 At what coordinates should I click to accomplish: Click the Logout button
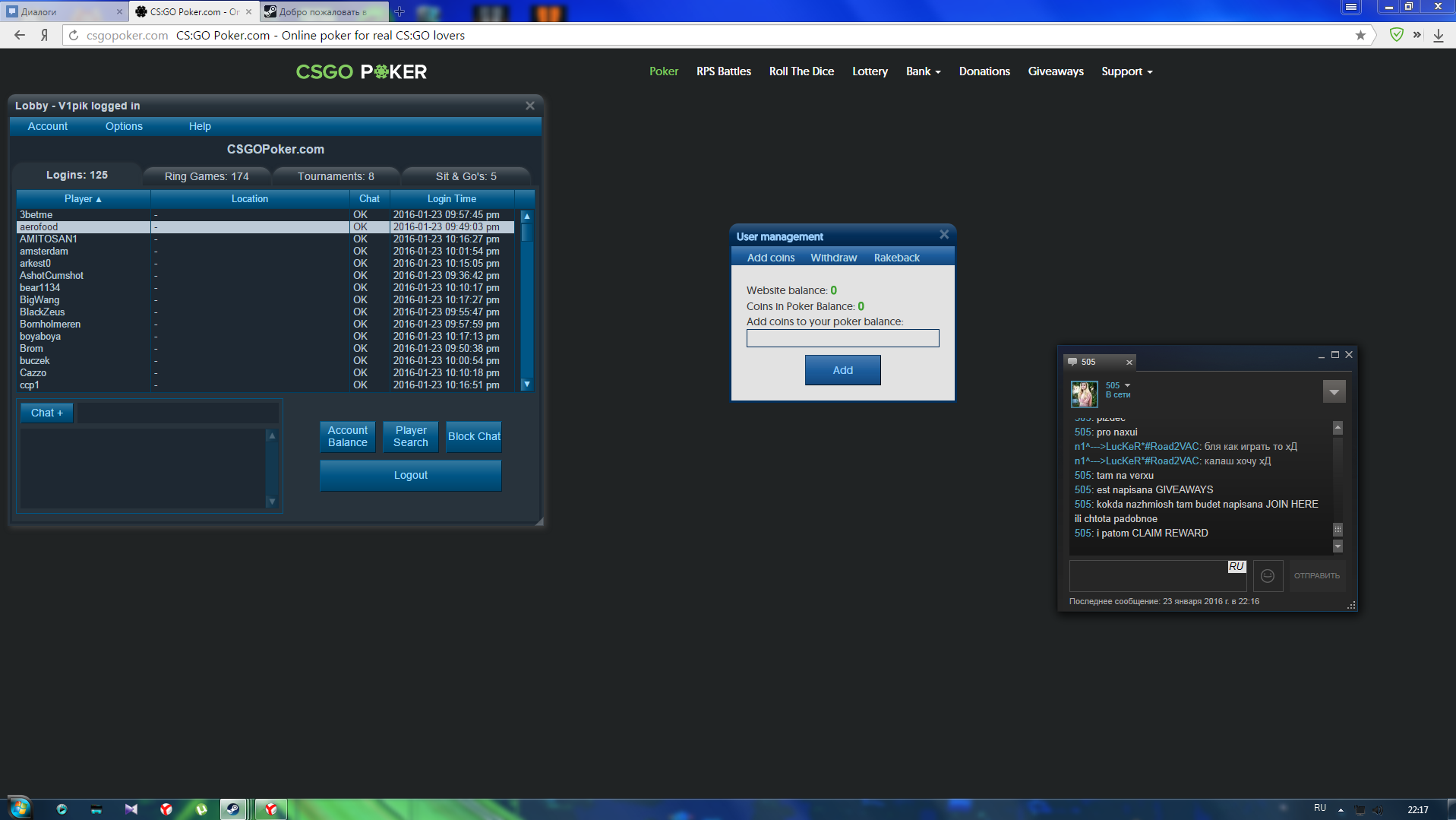411,476
